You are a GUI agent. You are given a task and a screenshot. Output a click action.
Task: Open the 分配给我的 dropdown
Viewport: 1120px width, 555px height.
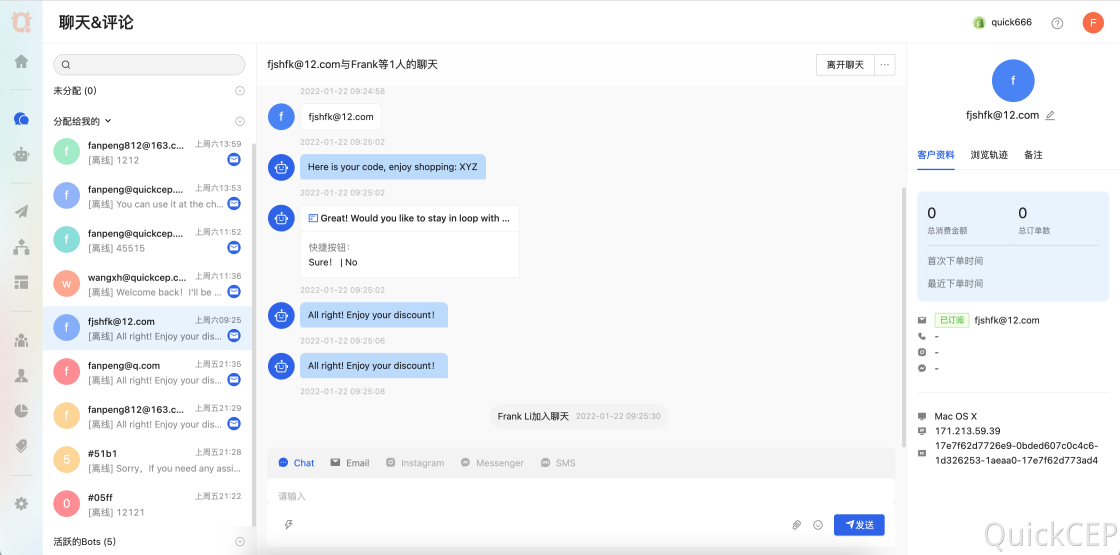coord(83,121)
